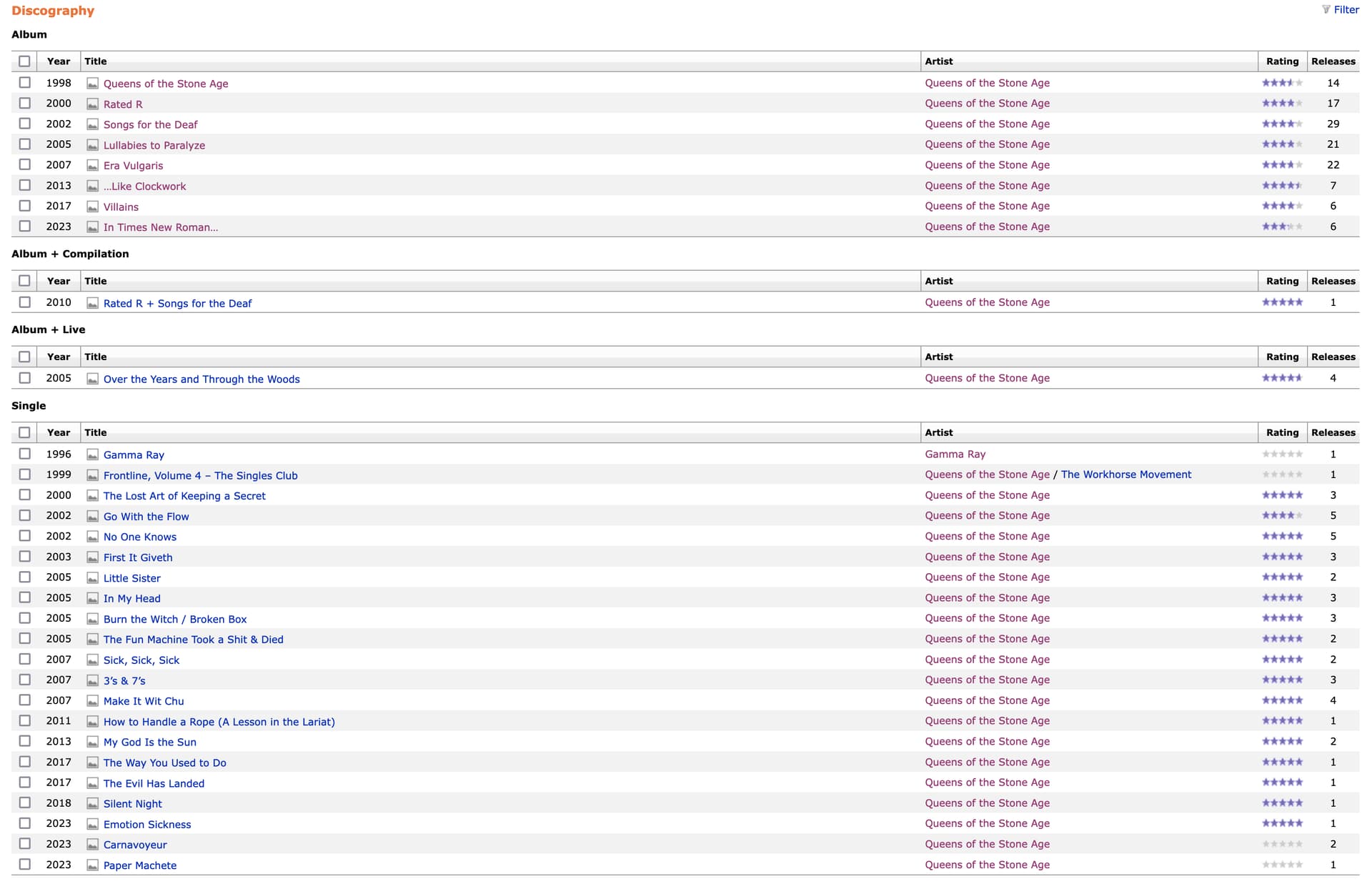Click cover art icon for Rated R + Songs for the Deaf

[x=92, y=304]
